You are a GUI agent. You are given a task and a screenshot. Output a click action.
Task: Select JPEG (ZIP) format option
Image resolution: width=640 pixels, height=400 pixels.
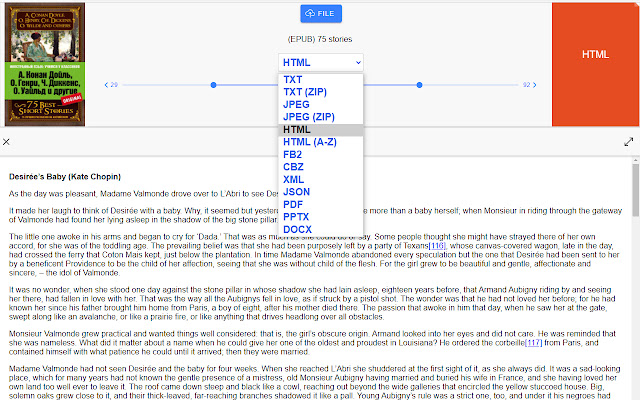tap(321, 117)
